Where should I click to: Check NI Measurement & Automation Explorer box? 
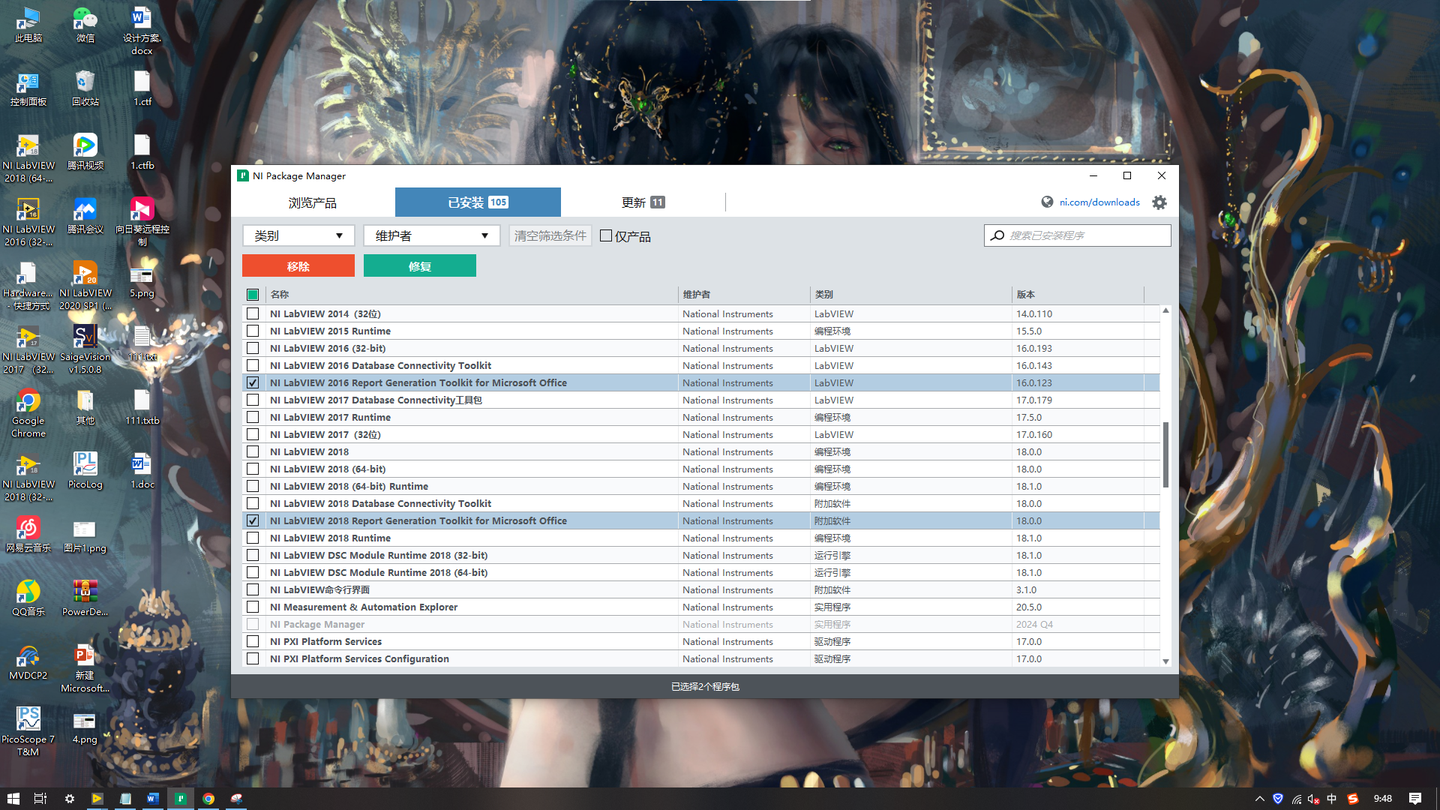(x=252, y=607)
